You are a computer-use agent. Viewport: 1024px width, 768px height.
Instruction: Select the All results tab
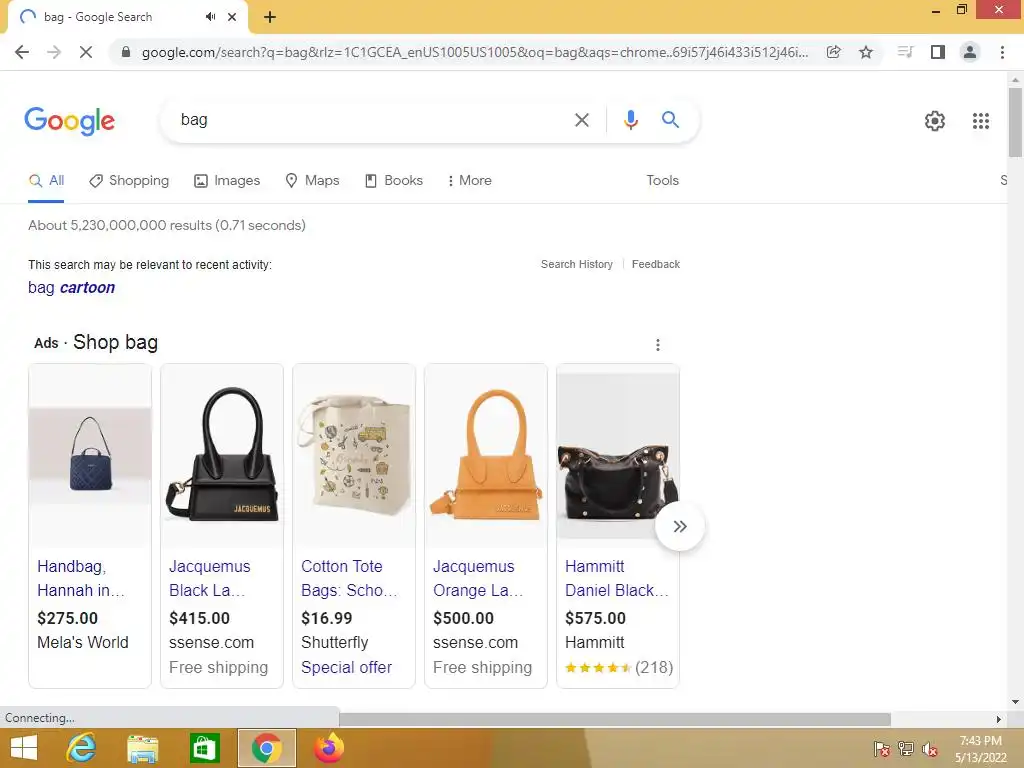(46, 181)
